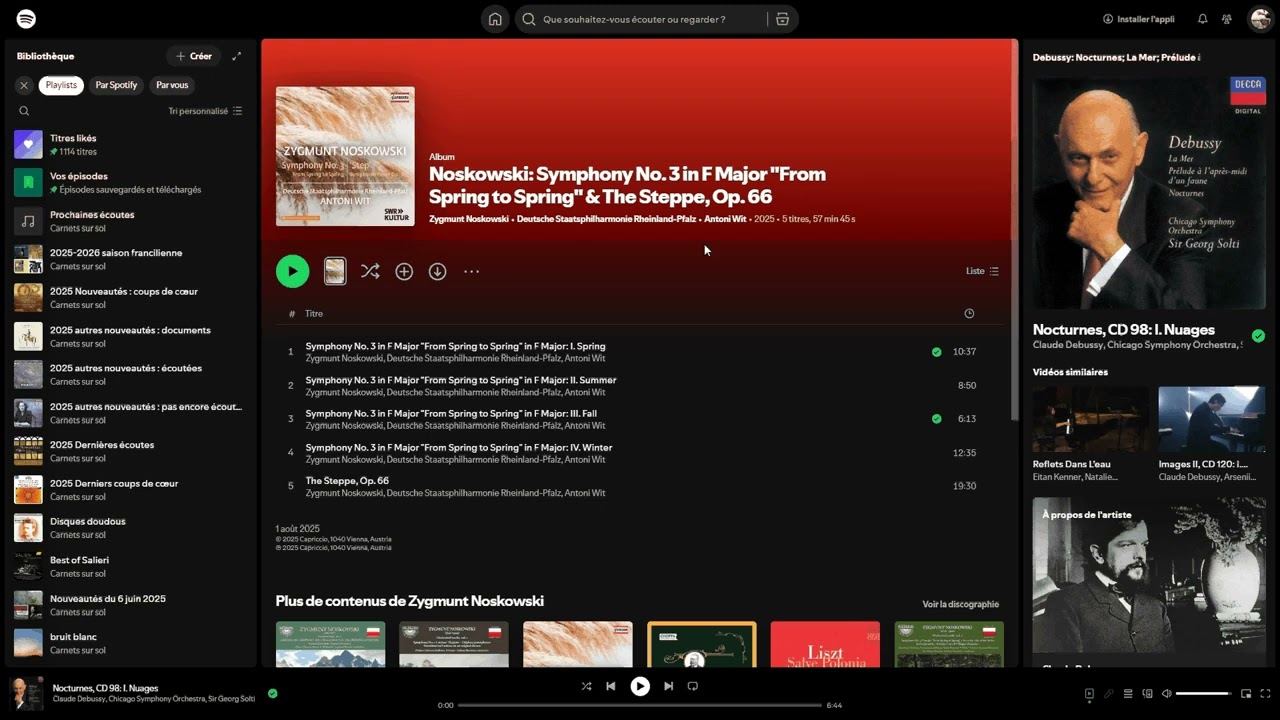Toggle the saved checkmark on track III. Fall

[x=936, y=419]
